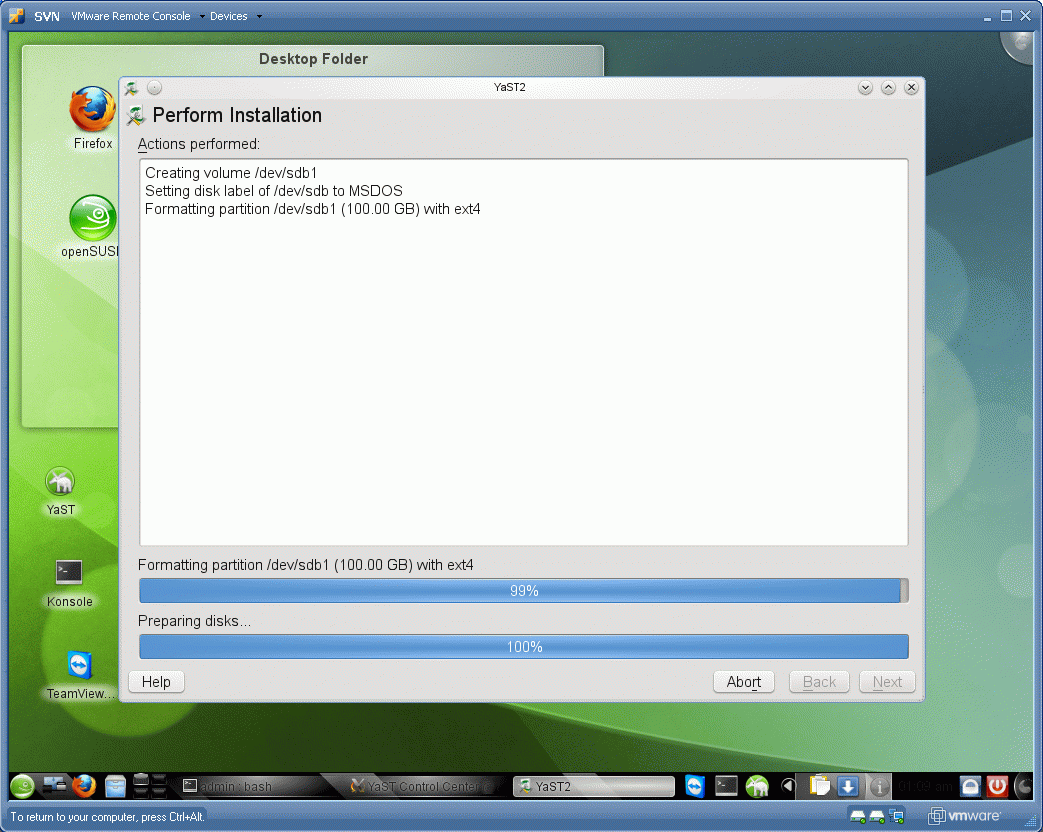This screenshot has width=1043, height=832.
Task: Click the vmware logo in status bar
Action: pos(964,816)
